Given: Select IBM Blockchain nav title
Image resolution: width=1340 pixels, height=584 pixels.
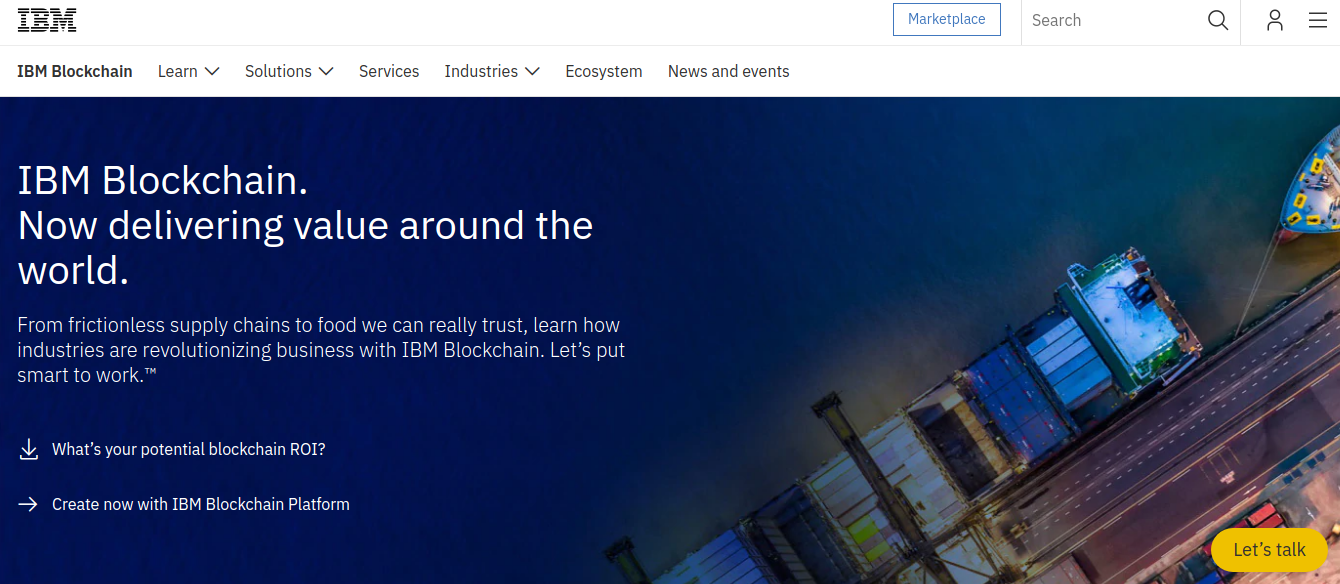Looking at the screenshot, I should [75, 71].
